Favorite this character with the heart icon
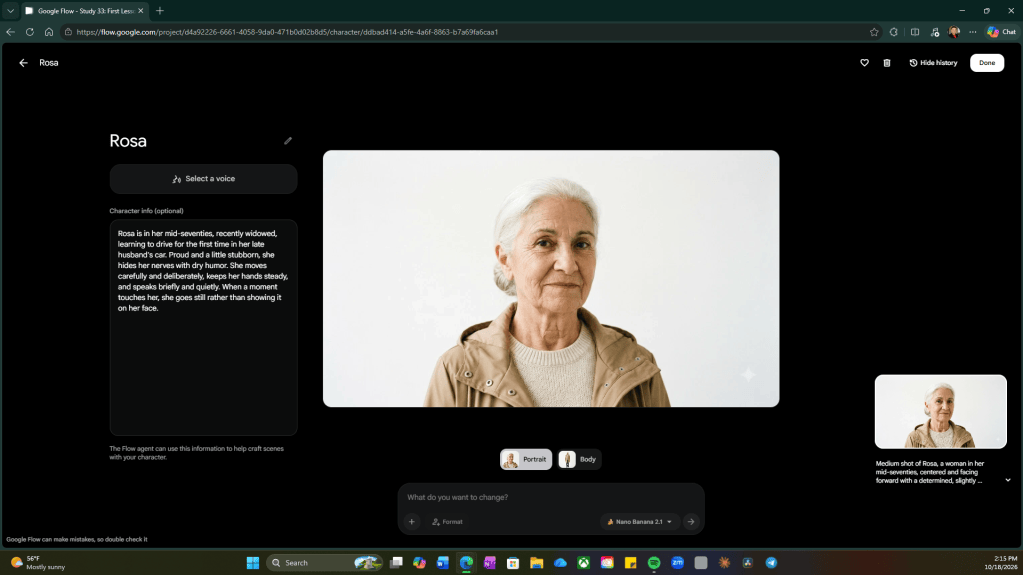This screenshot has width=1023, height=575. [x=864, y=63]
